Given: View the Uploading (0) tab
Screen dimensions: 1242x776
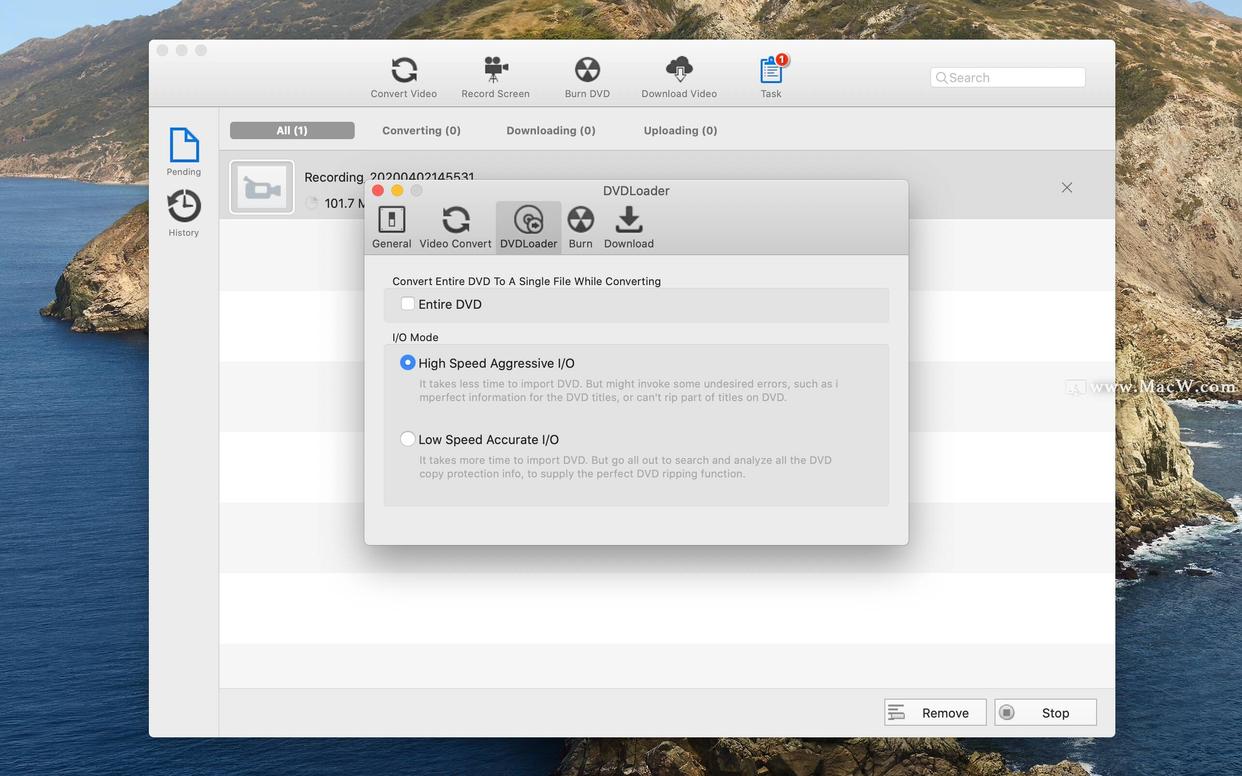Looking at the screenshot, I should click(680, 131).
